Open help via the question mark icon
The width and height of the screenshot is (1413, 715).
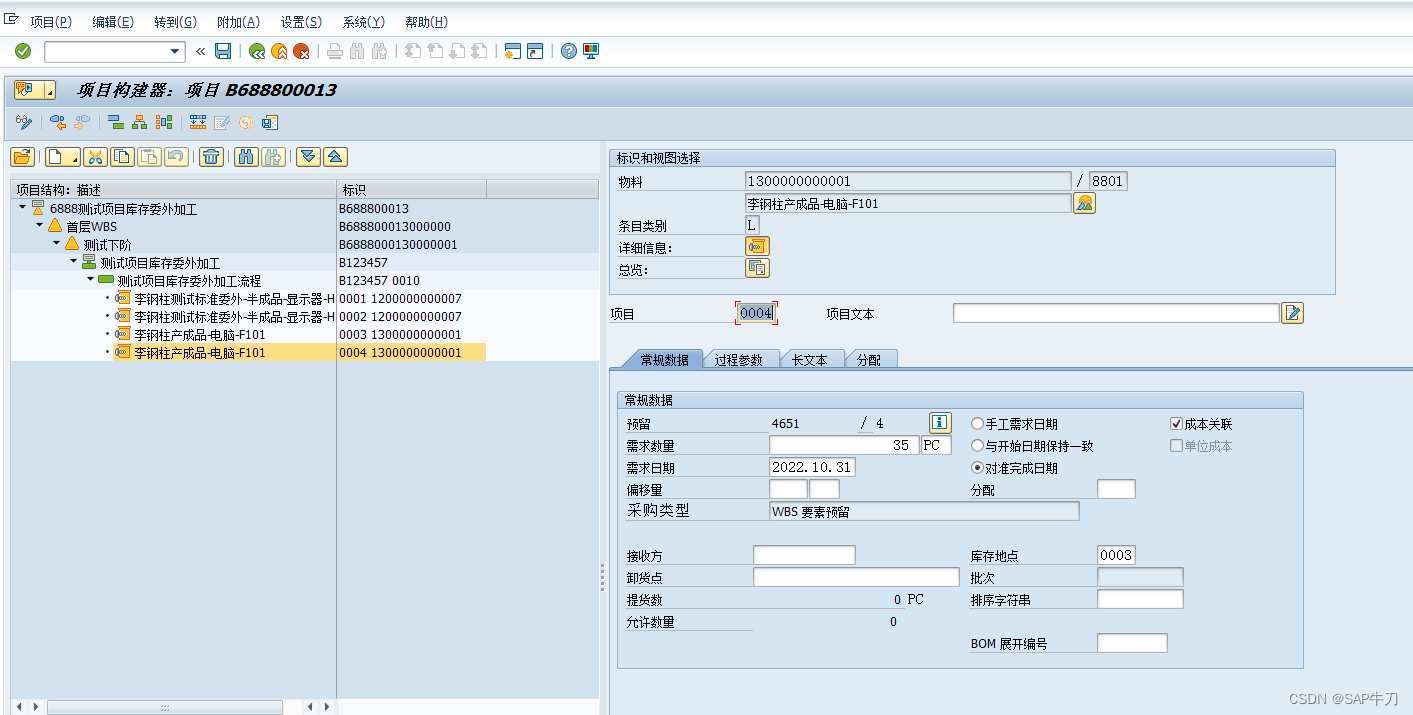pos(569,51)
